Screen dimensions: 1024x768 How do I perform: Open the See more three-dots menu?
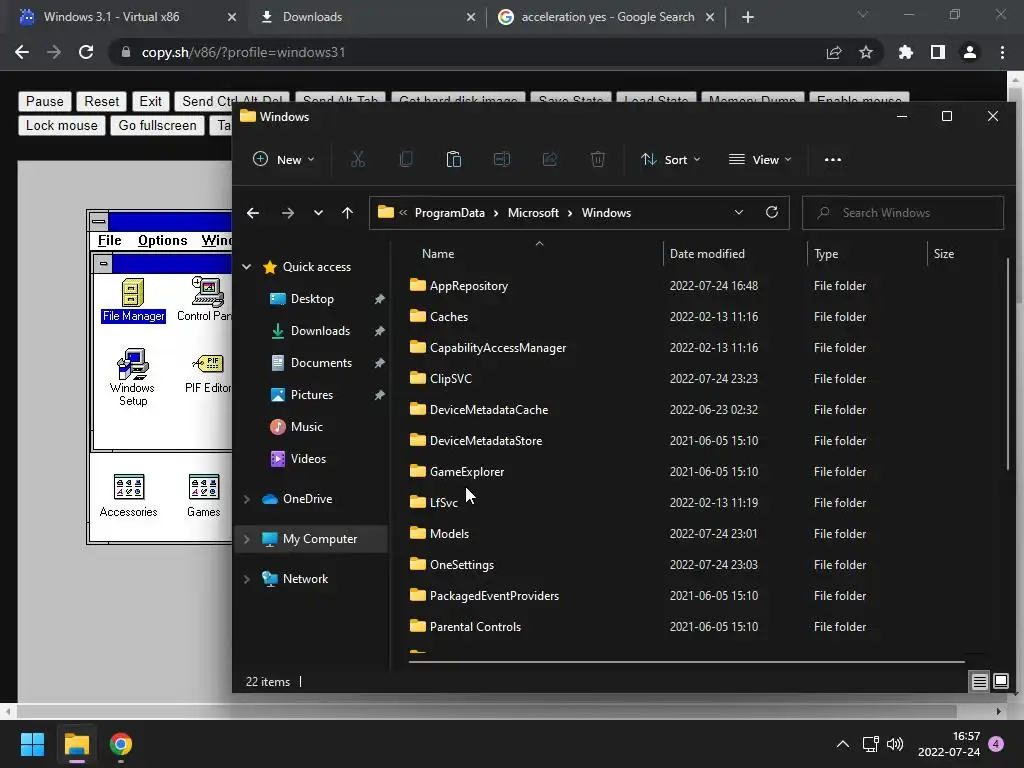coord(833,159)
